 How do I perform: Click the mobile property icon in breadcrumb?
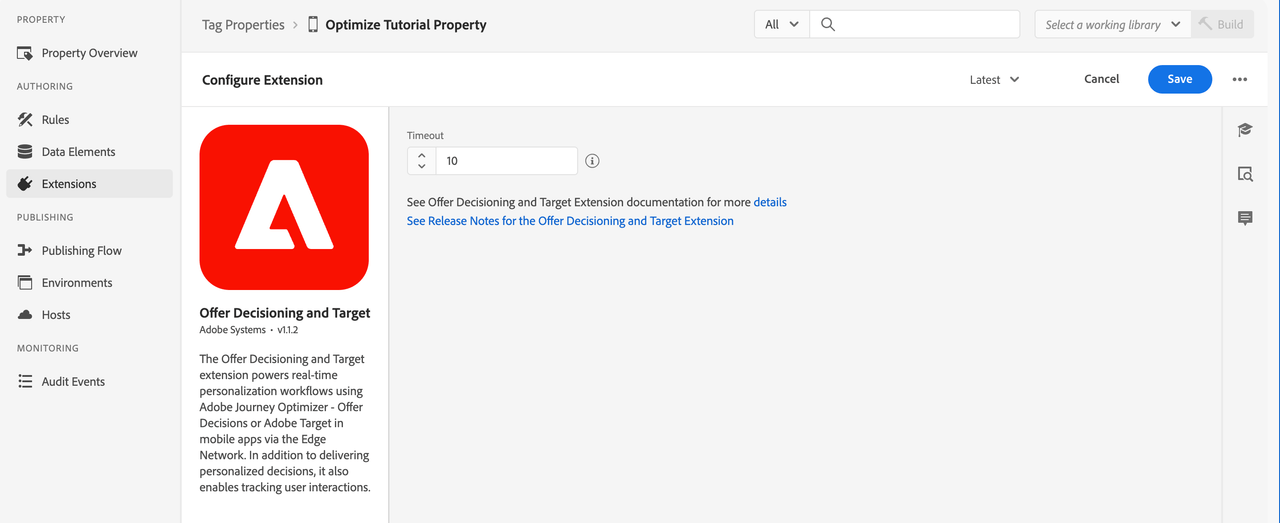click(313, 25)
